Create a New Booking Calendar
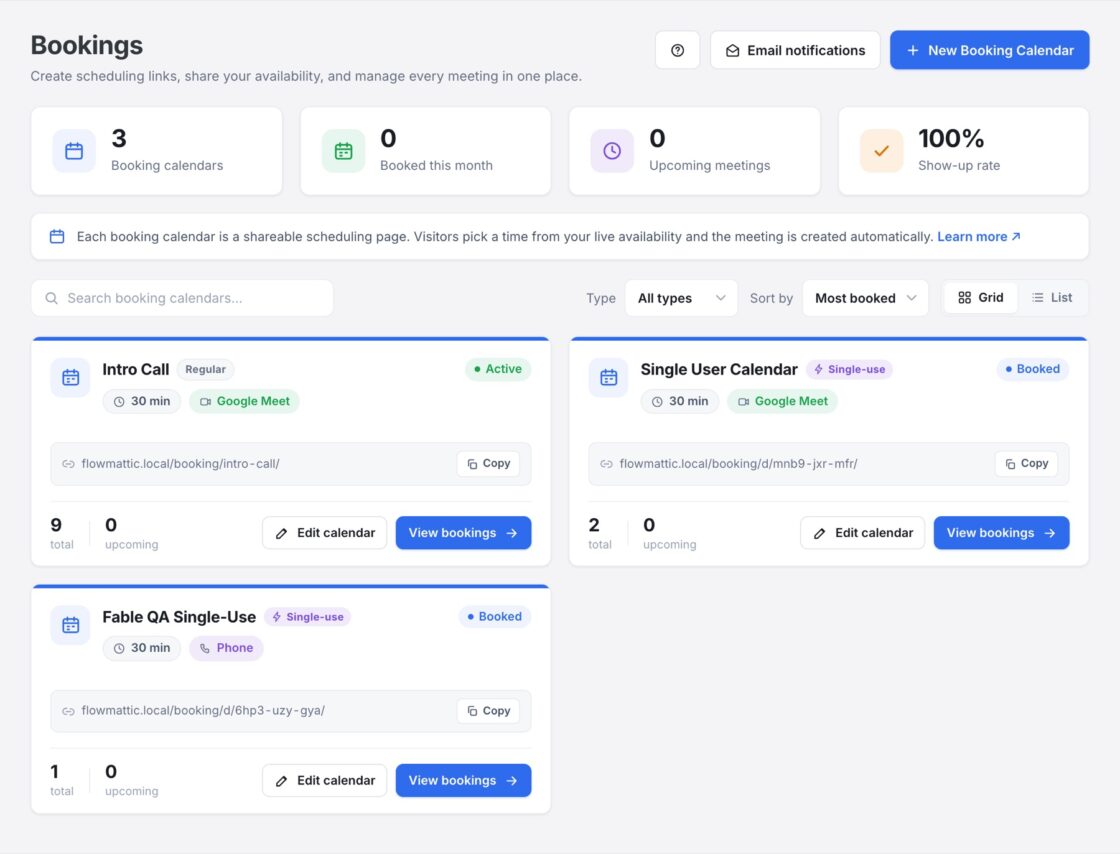Screen dimensions: 1120x854 [x=989, y=50]
